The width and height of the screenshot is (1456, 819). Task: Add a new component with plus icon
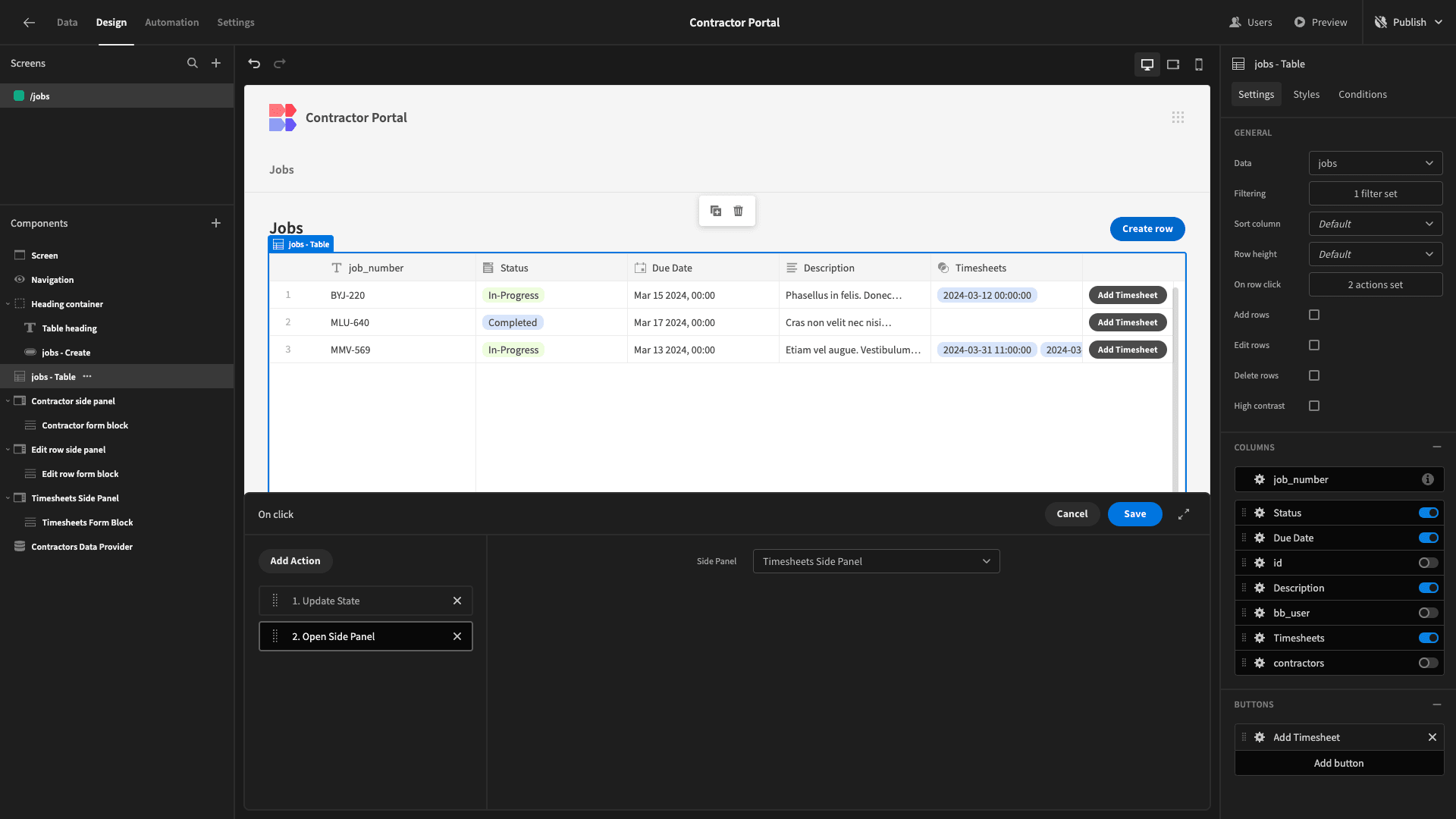[216, 223]
